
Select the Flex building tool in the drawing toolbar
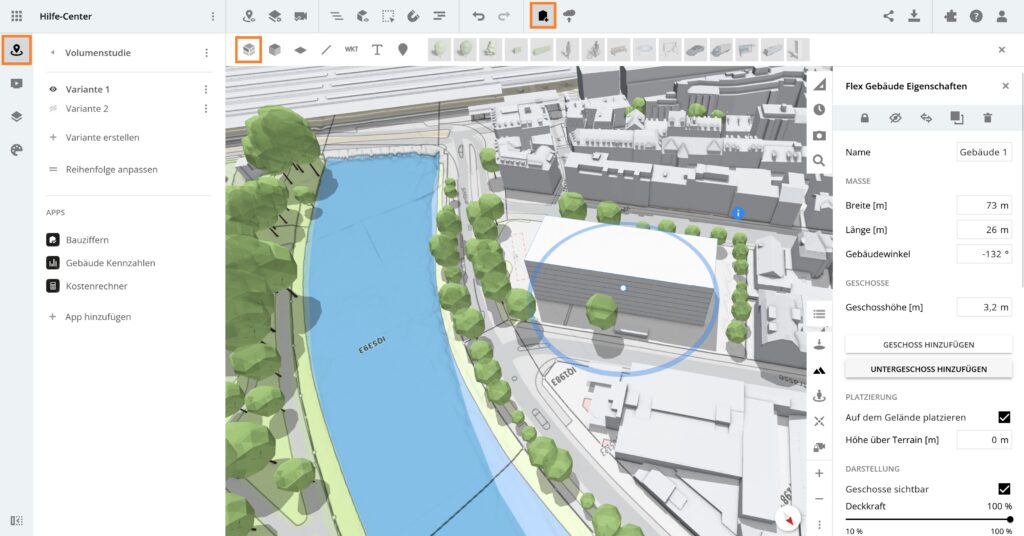(248, 49)
